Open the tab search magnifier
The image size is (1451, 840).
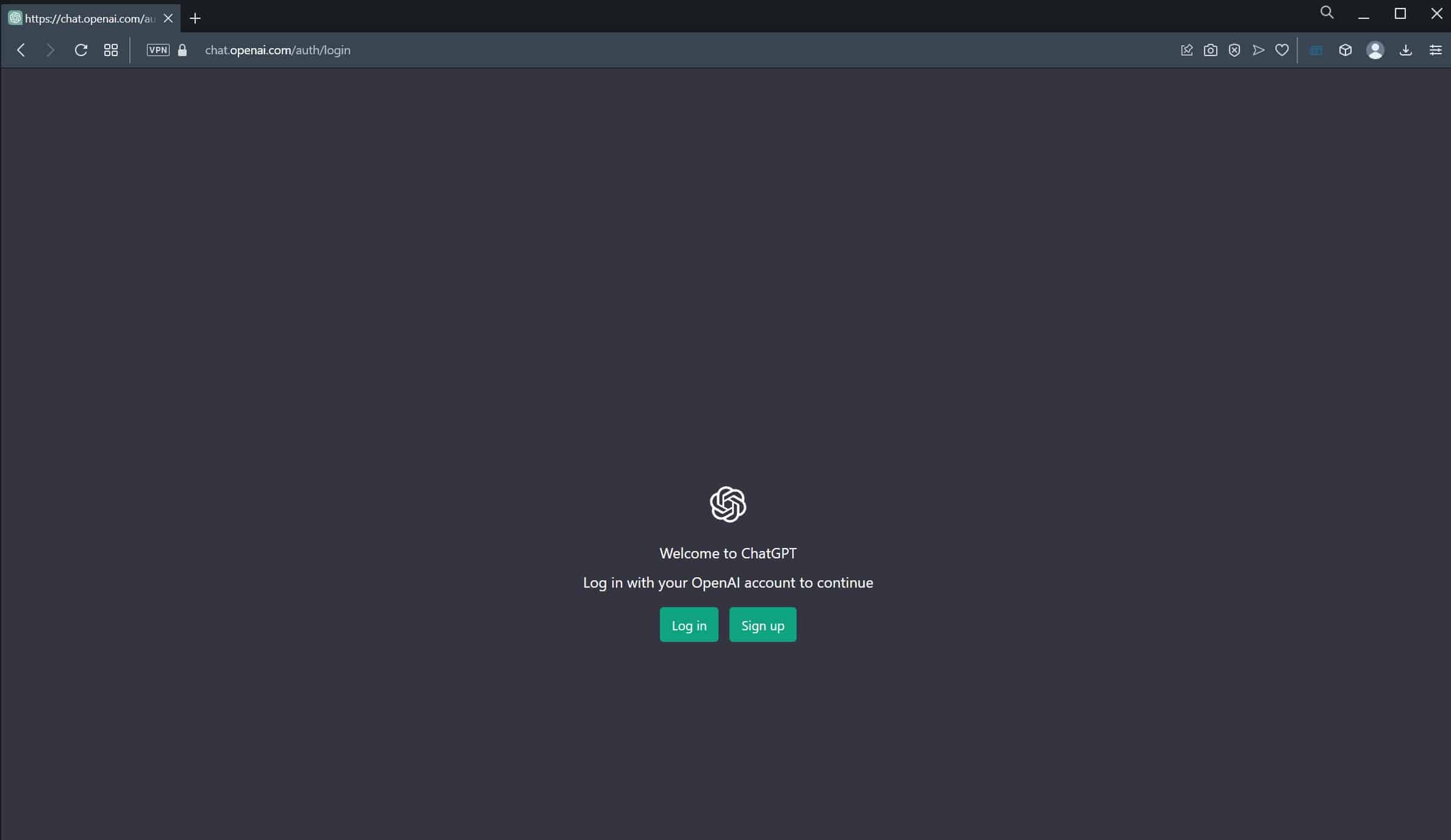(x=1327, y=13)
